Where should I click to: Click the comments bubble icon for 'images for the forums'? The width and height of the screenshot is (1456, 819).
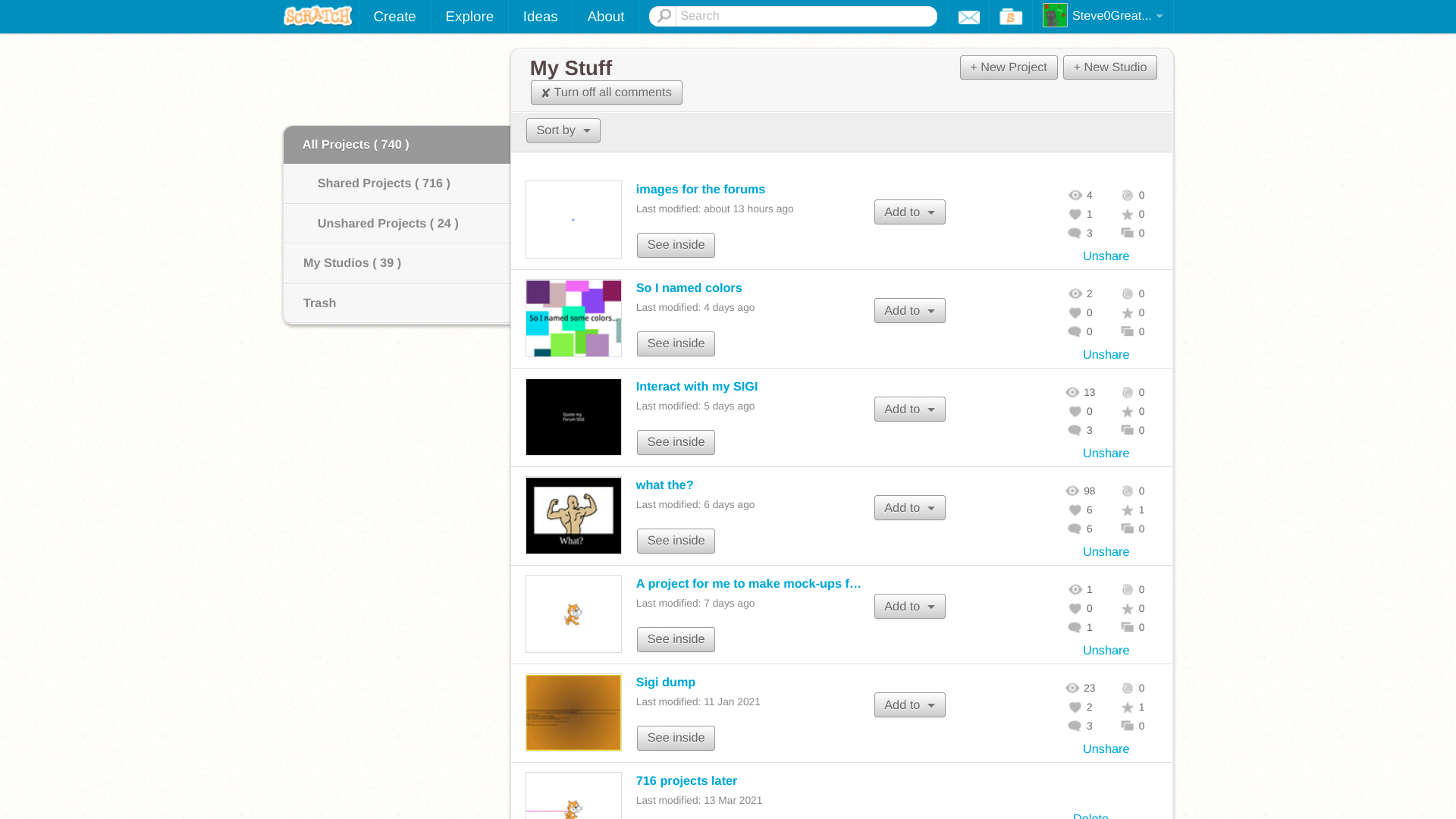[1075, 234]
